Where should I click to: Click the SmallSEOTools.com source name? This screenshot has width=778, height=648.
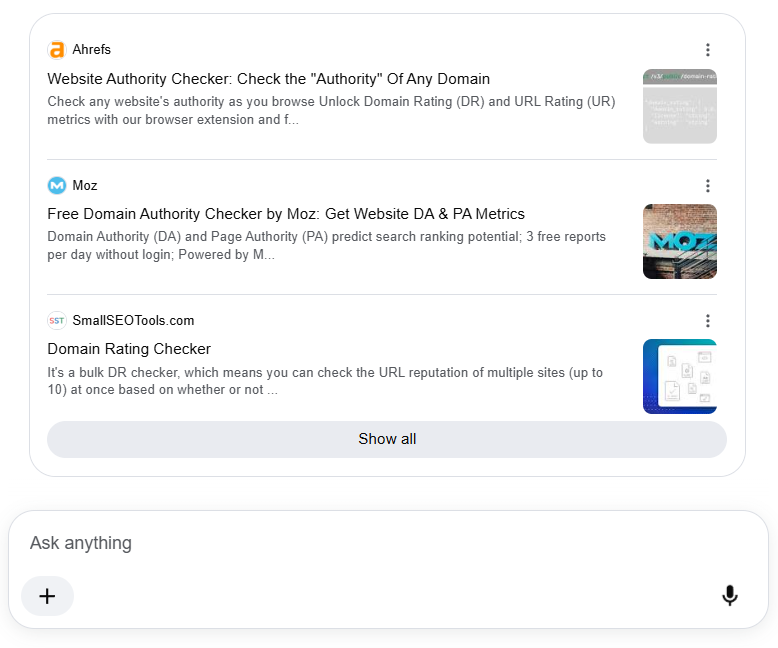click(133, 321)
